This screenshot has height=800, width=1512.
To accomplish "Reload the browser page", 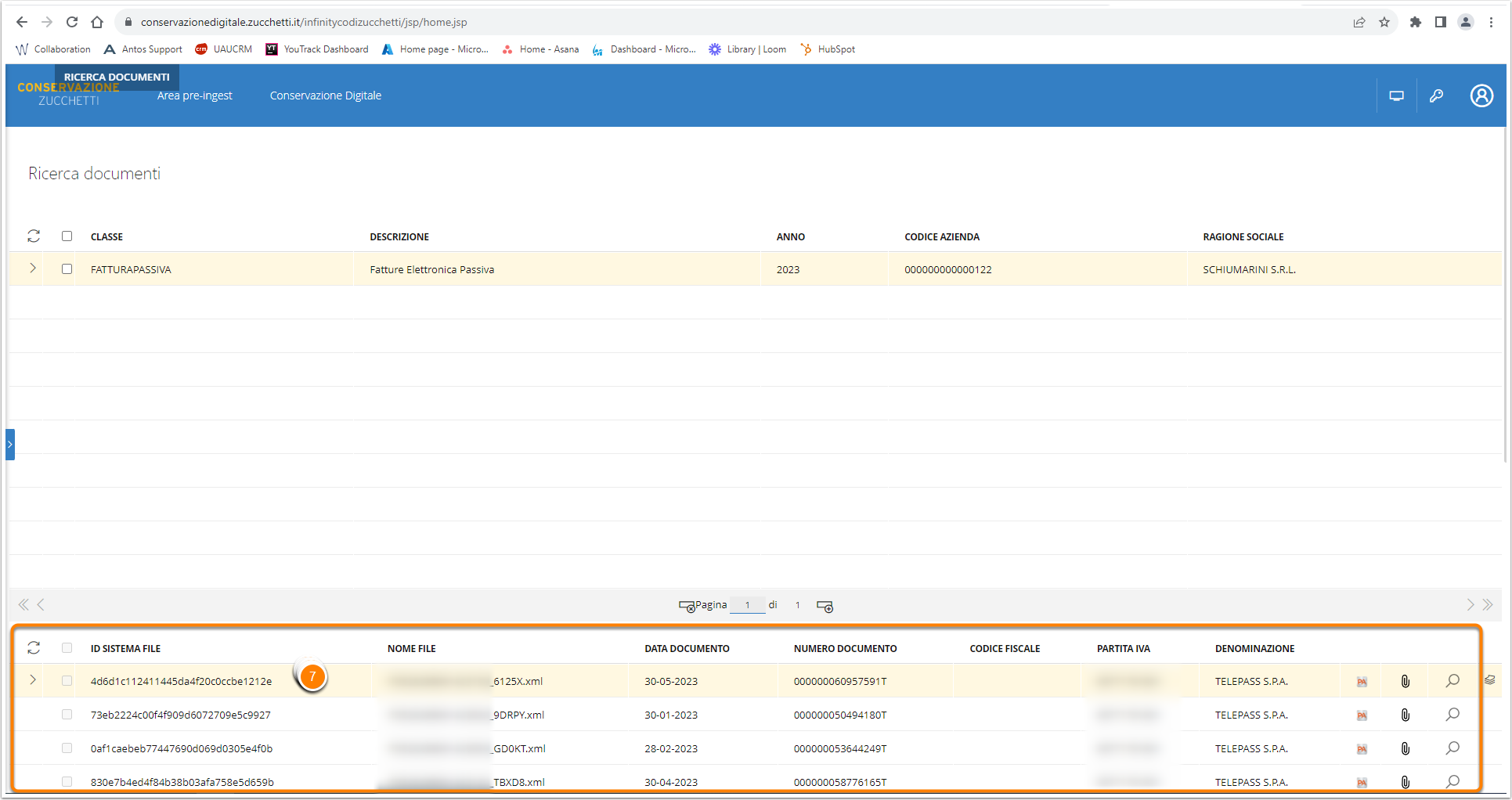I will pos(71,22).
